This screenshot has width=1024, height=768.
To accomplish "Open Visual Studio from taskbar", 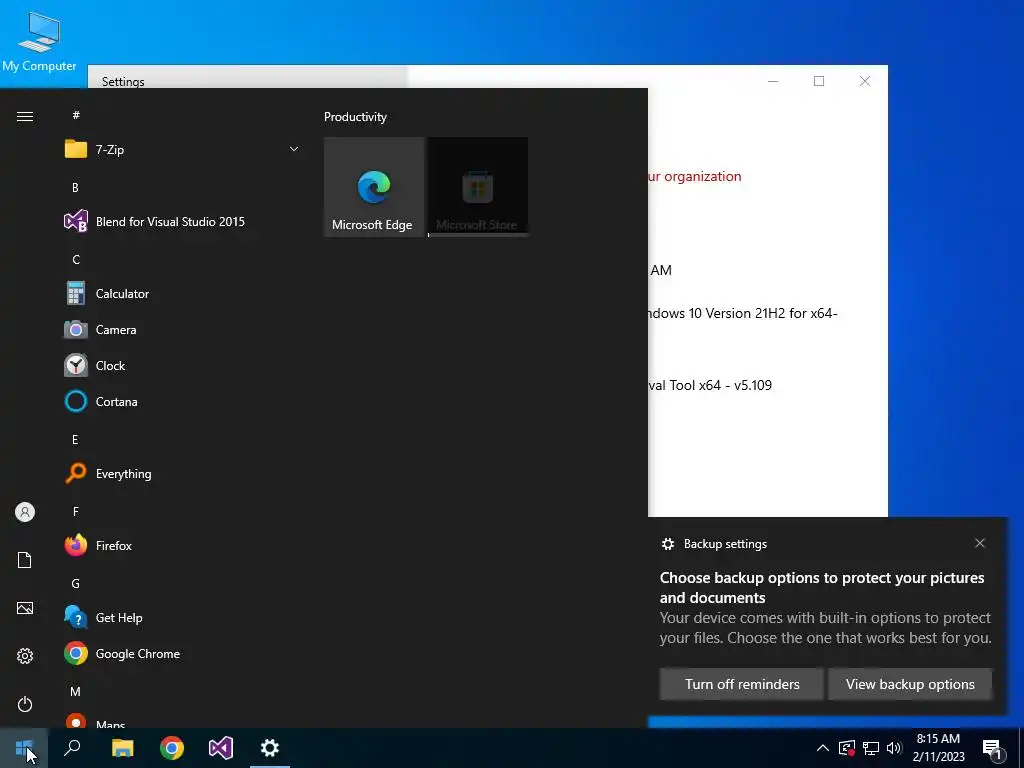I will pos(221,748).
